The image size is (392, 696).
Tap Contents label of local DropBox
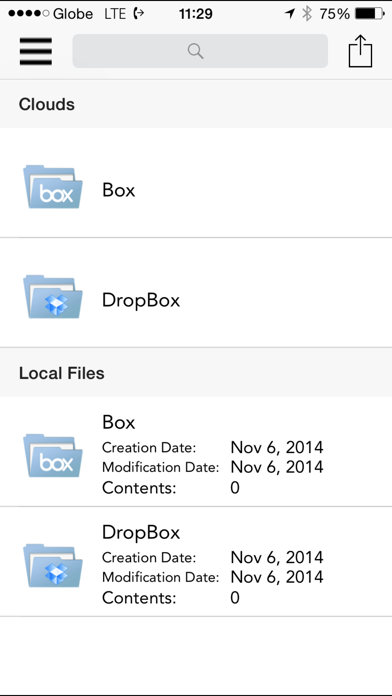point(139,598)
